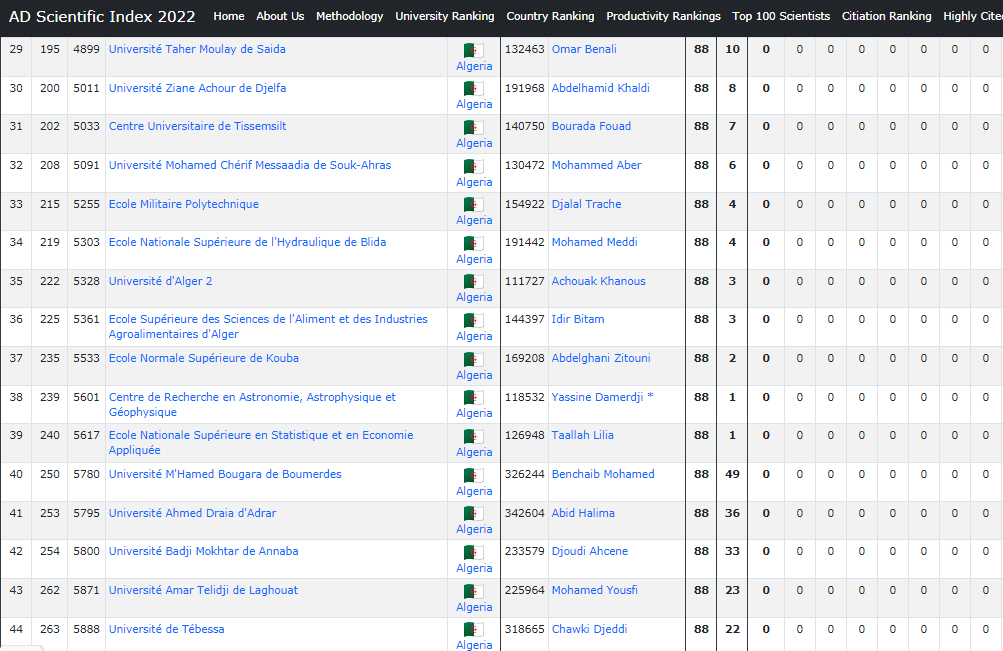
Task: Click flag icon in Université d'Alger 2 row
Action: tap(473, 282)
